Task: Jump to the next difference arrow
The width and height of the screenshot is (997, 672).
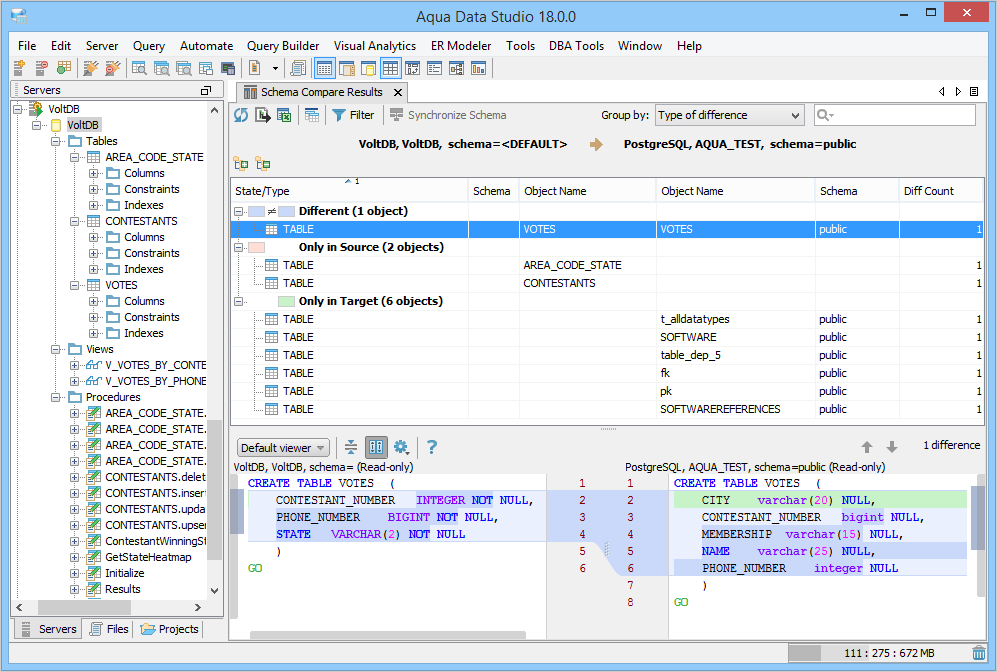Action: click(x=892, y=447)
